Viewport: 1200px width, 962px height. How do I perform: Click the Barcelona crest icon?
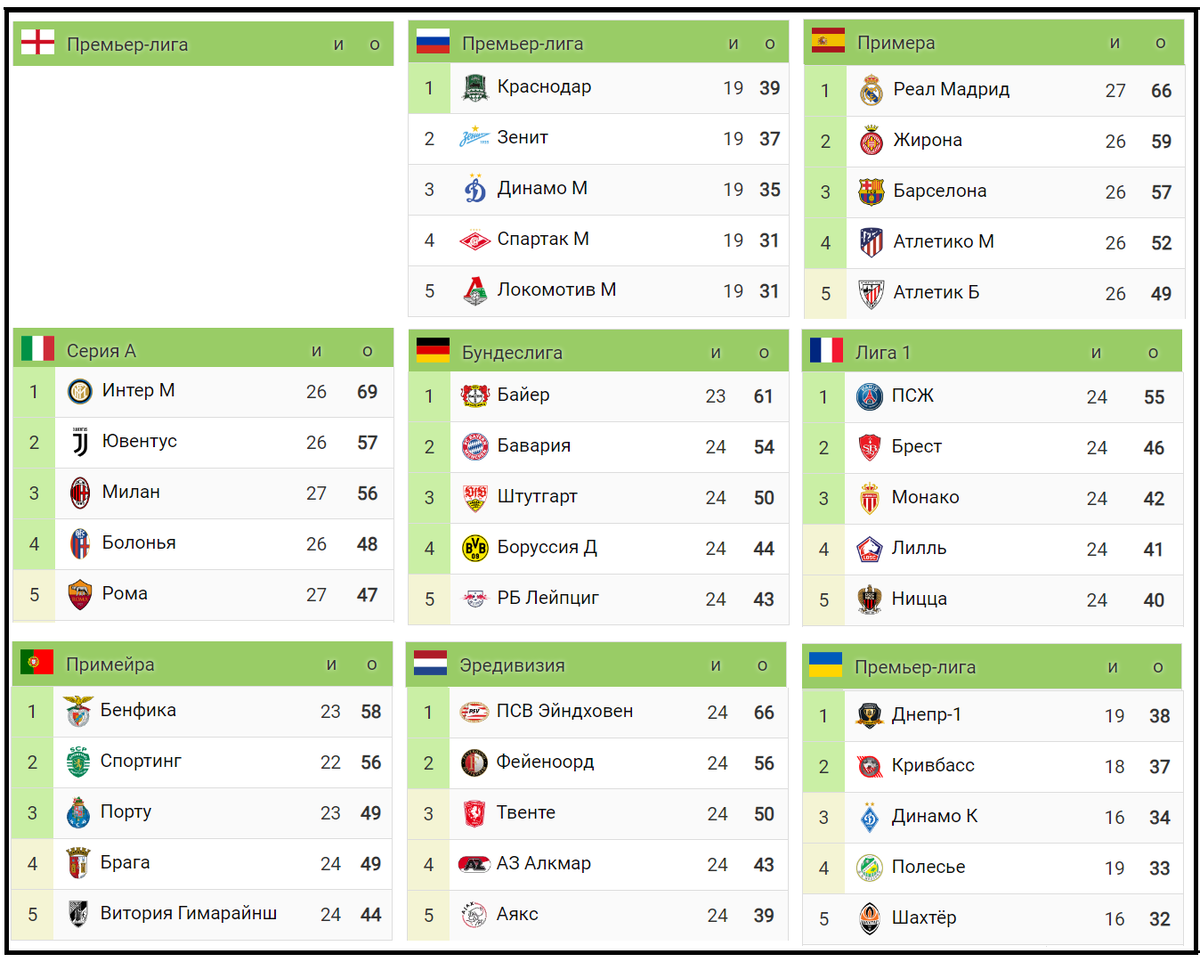point(872,192)
